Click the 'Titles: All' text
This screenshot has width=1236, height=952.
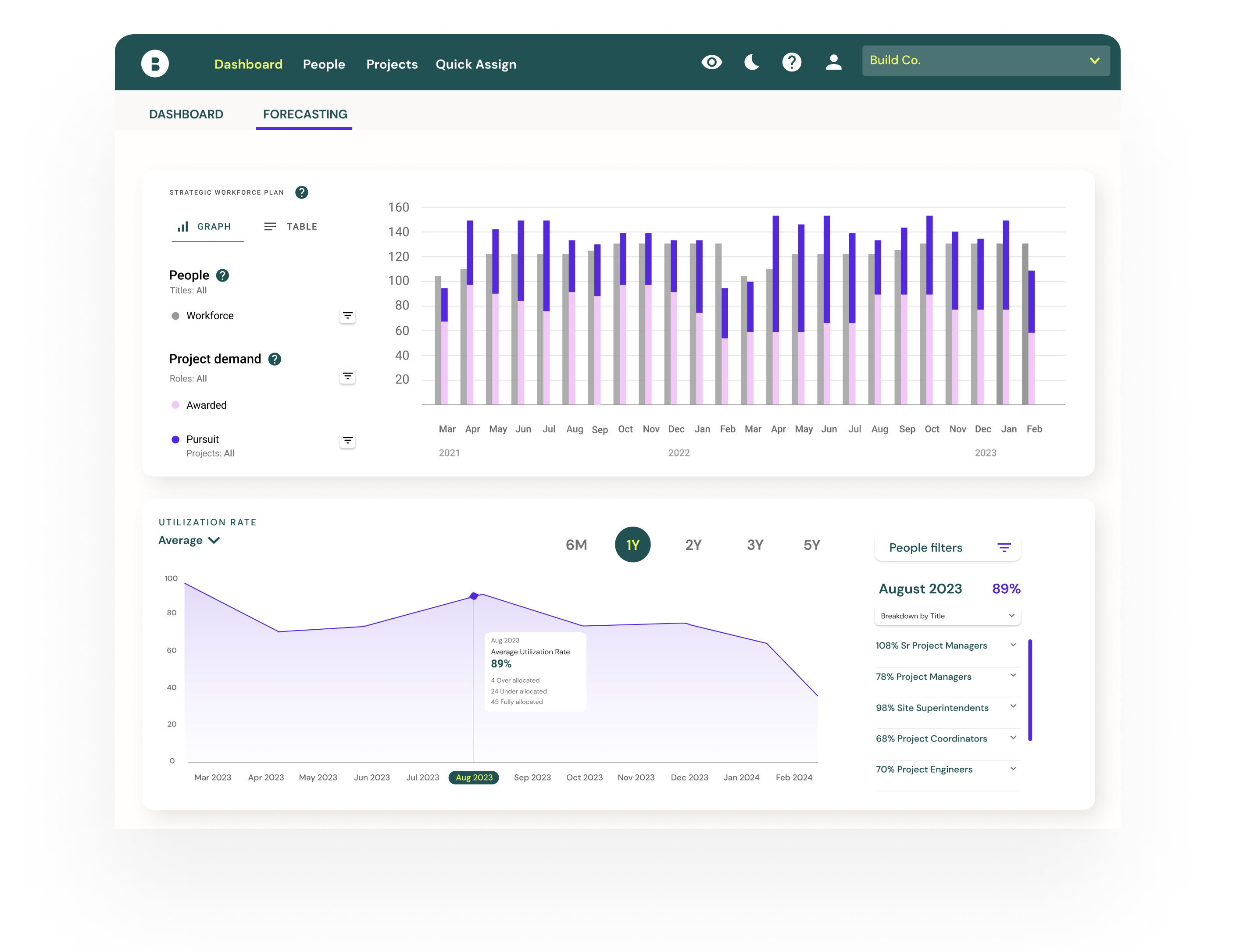188,291
